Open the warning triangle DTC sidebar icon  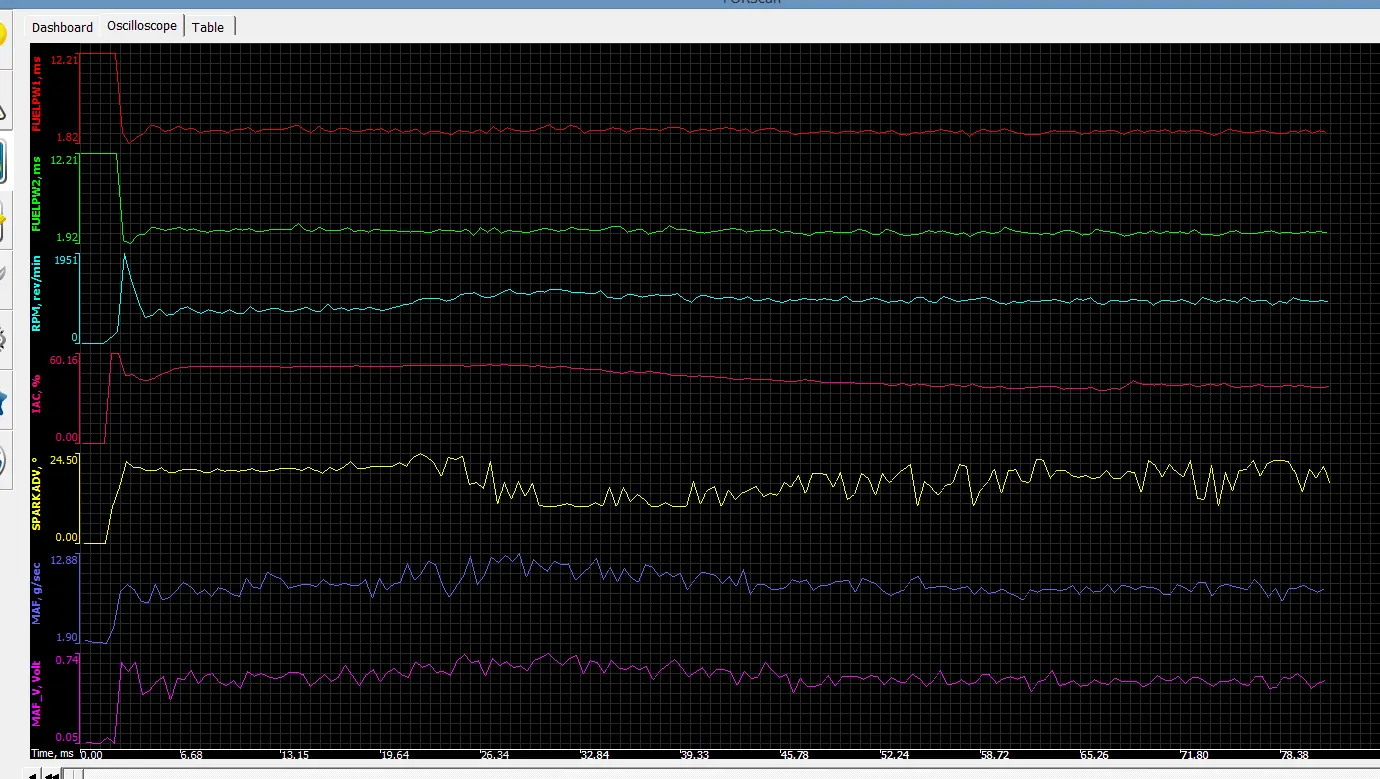click(4, 102)
